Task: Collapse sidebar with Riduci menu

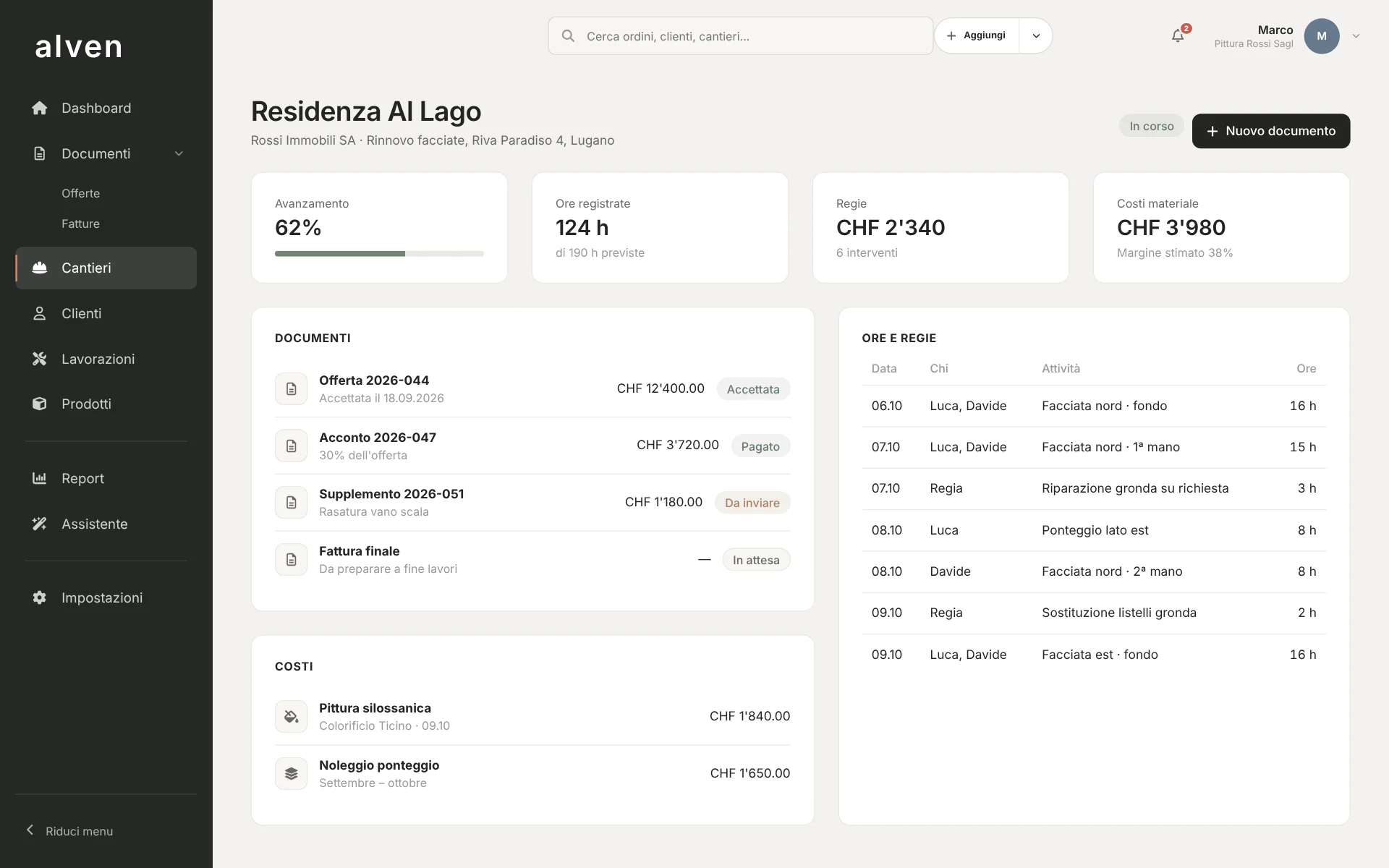Action: coord(70,831)
